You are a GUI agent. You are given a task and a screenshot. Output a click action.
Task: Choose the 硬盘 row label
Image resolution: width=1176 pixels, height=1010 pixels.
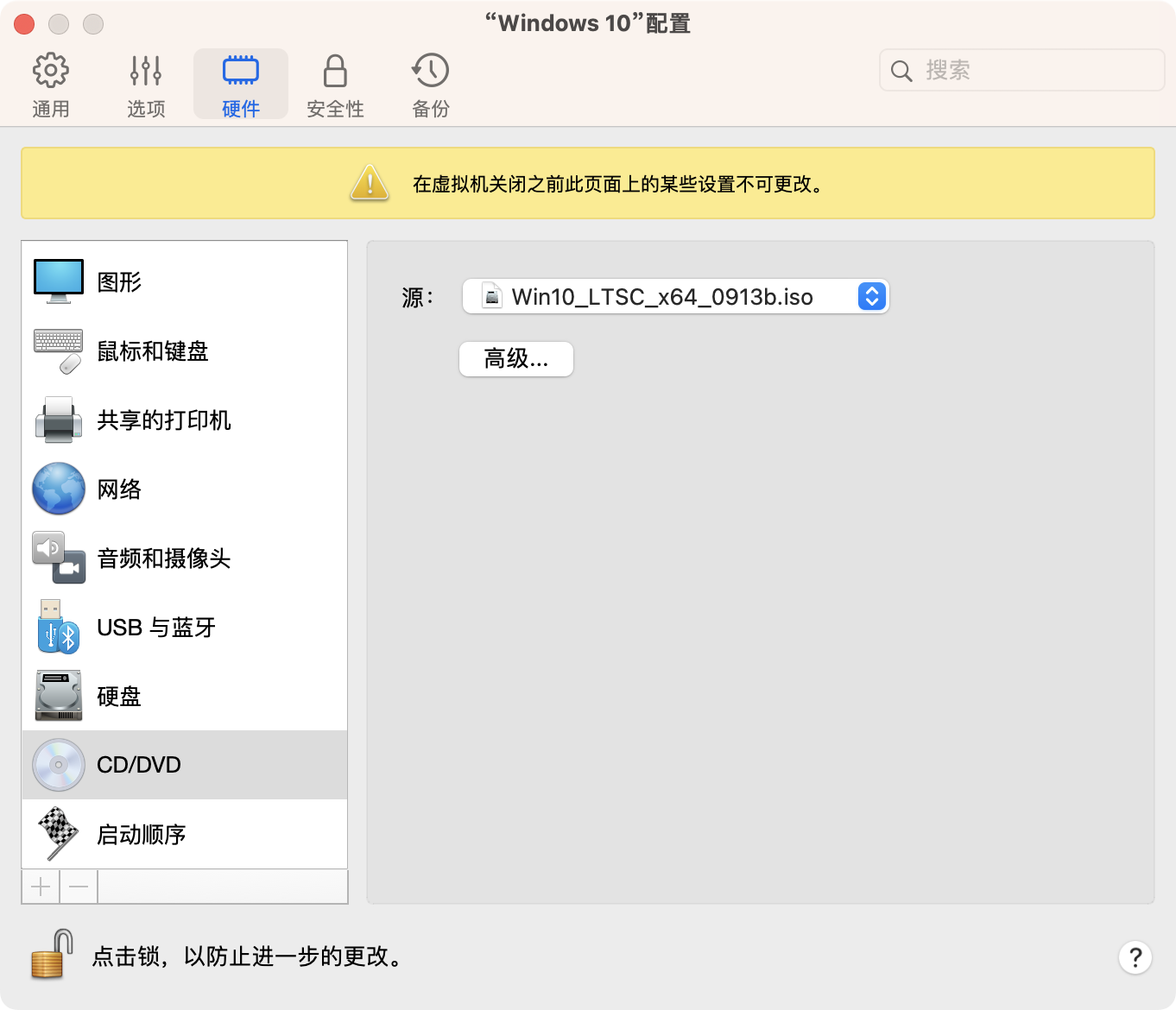point(119,697)
